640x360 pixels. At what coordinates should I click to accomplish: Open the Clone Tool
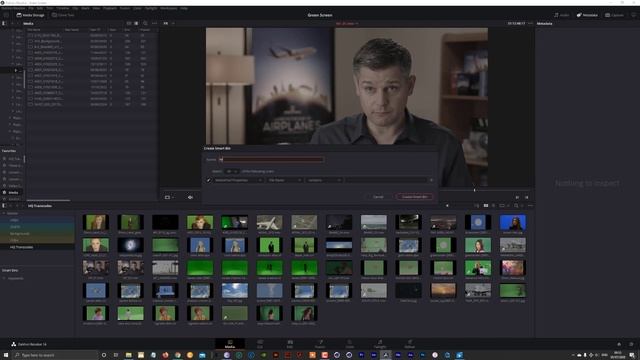[63, 15]
